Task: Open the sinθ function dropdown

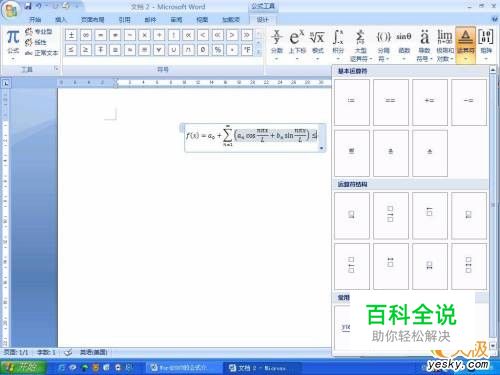Action: (404, 45)
